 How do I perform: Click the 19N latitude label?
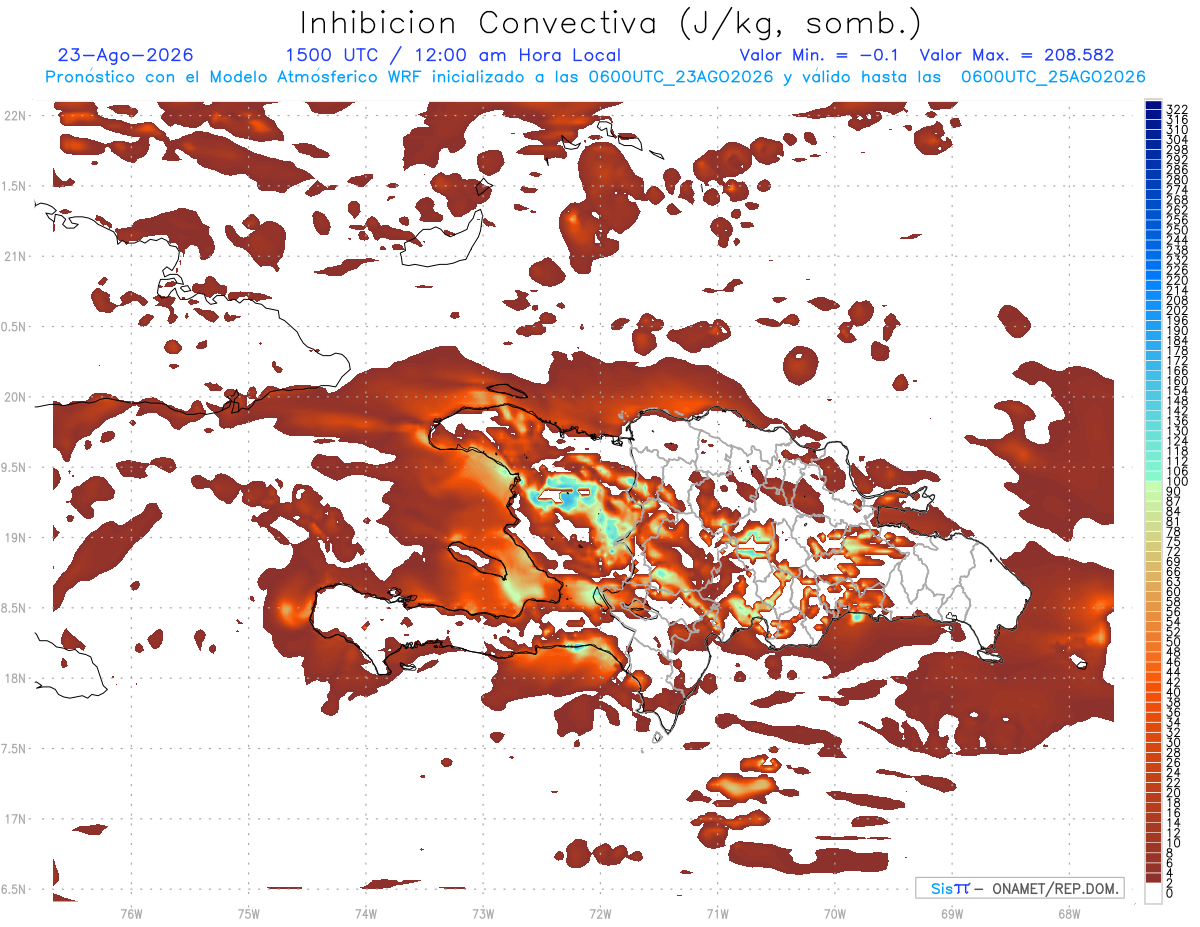tap(14, 538)
